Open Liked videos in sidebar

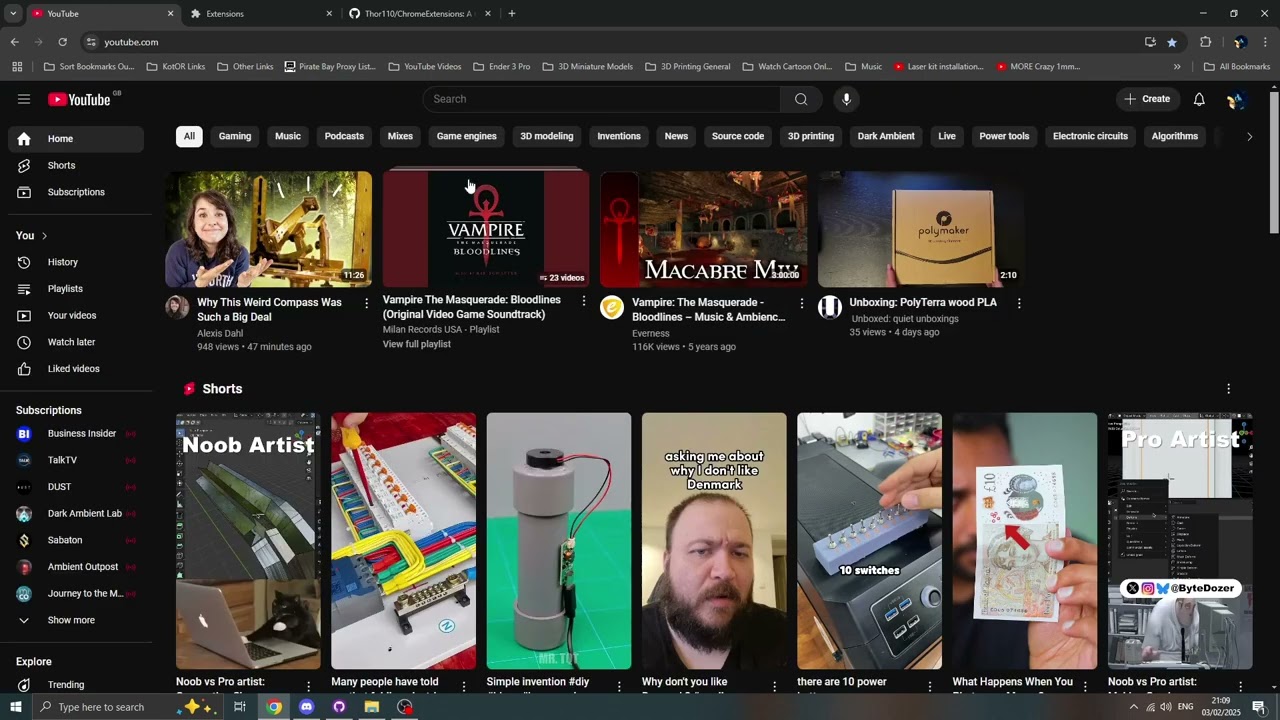click(x=76, y=369)
